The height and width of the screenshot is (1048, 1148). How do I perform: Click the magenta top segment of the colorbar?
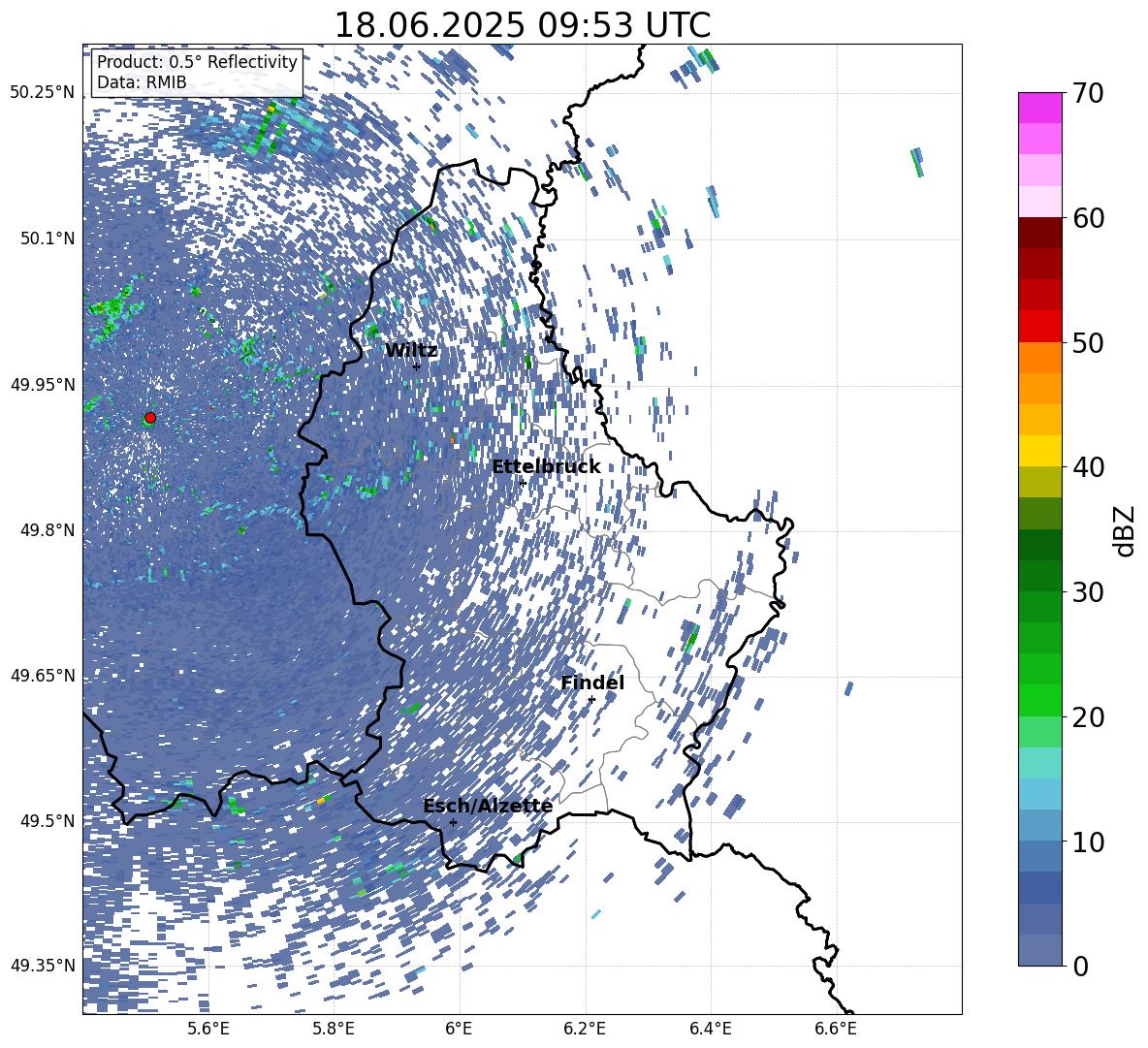[x=1039, y=108]
